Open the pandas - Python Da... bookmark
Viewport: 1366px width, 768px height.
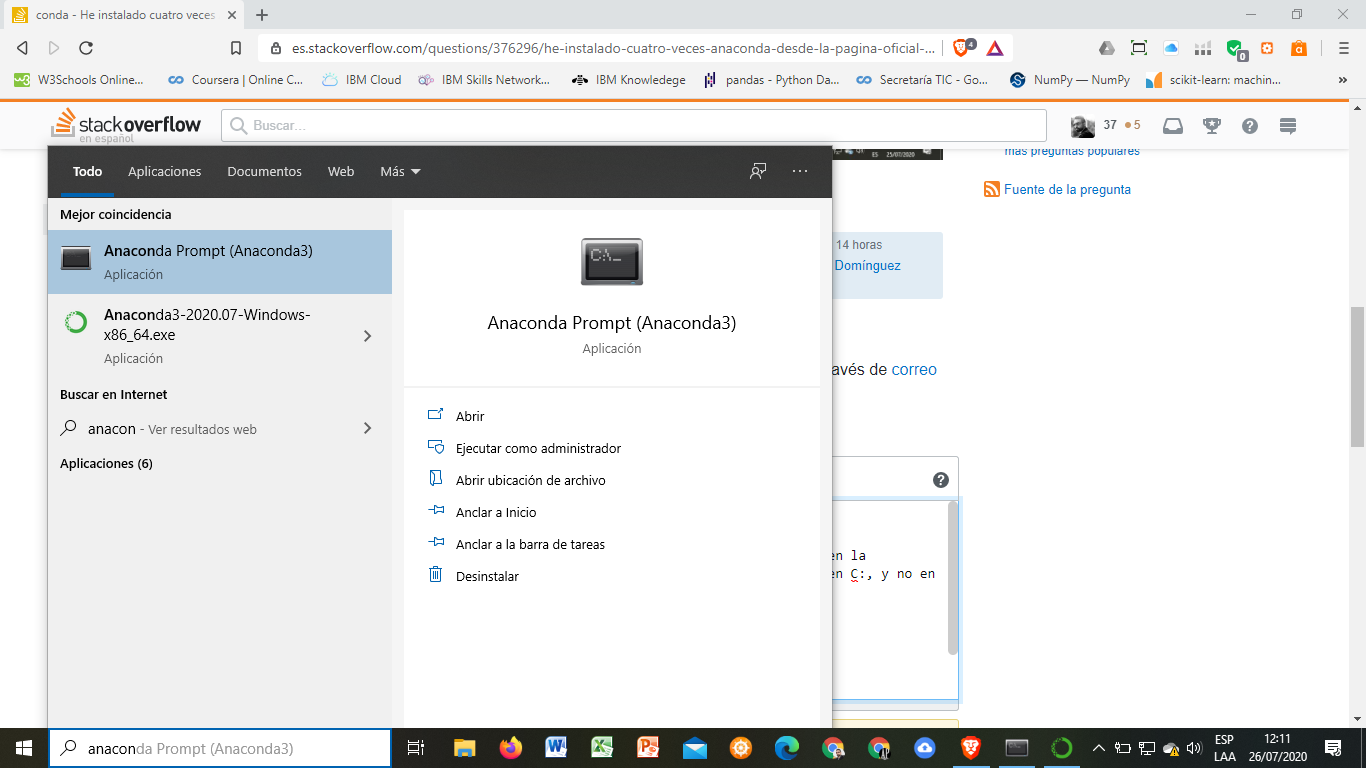[x=771, y=80]
